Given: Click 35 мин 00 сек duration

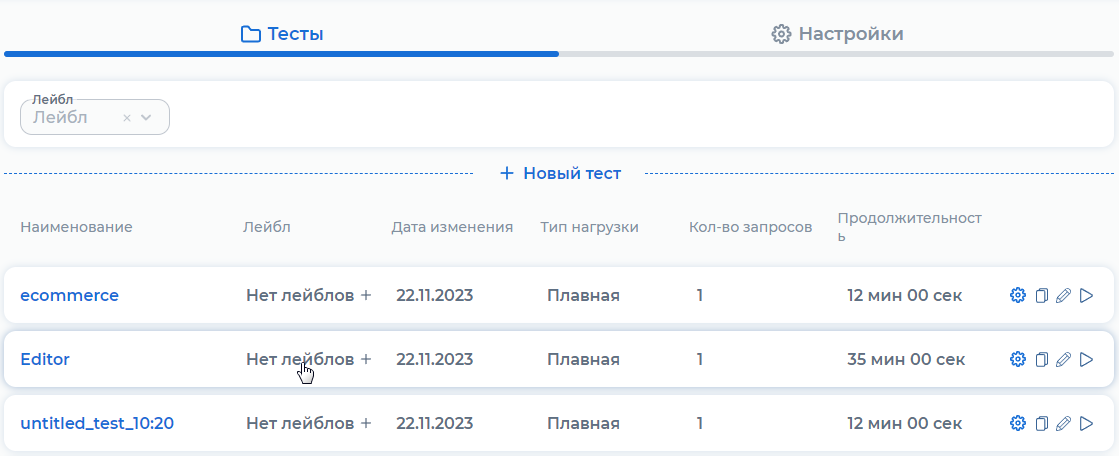Looking at the screenshot, I should 906,360.
